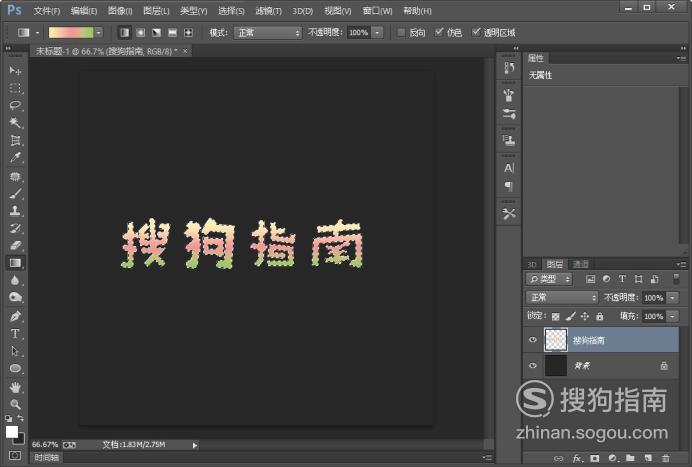Open the History panel icon
The height and width of the screenshot is (467, 692).
point(509,68)
